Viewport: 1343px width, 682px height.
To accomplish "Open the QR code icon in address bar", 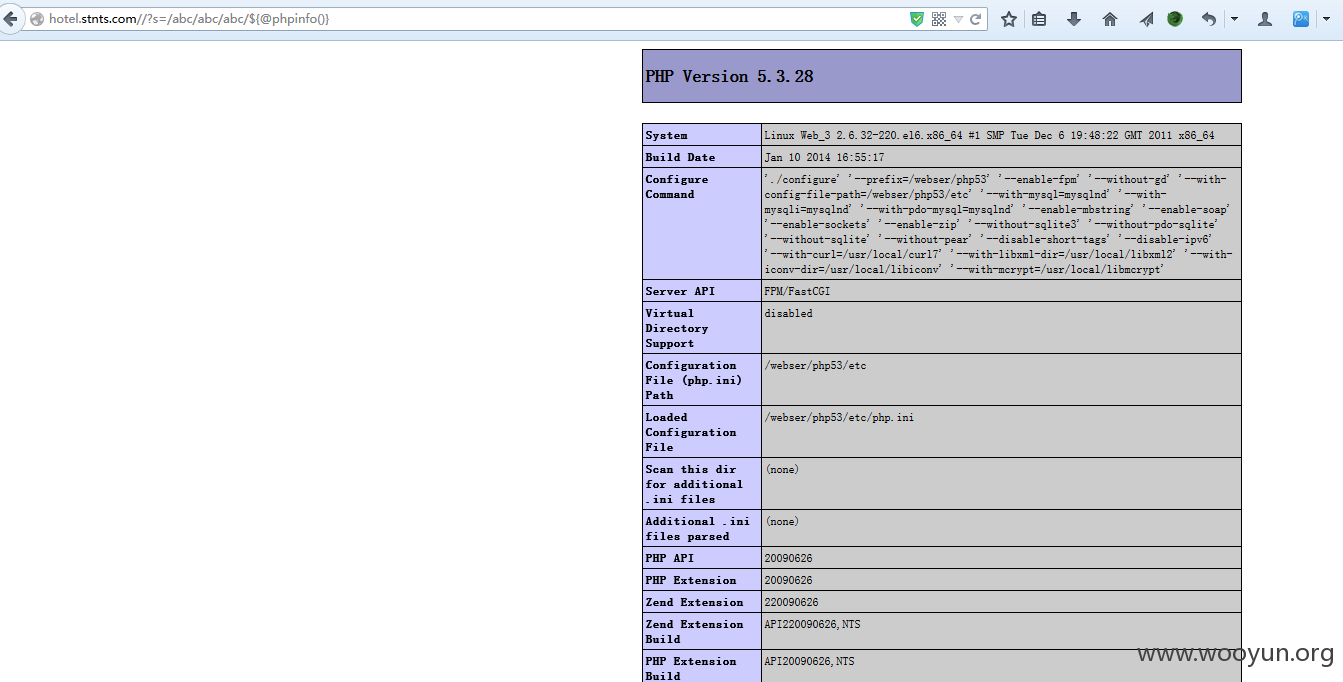I will coord(939,19).
